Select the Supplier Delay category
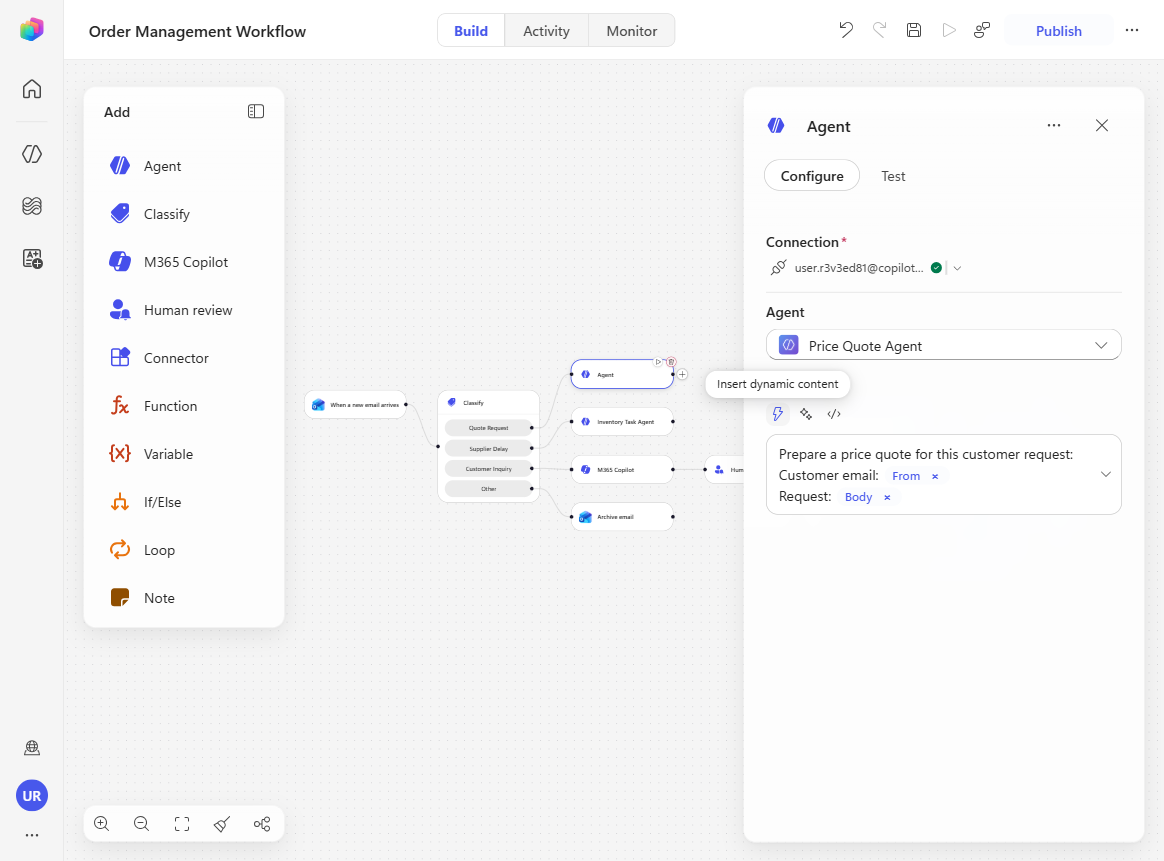 tap(488, 448)
